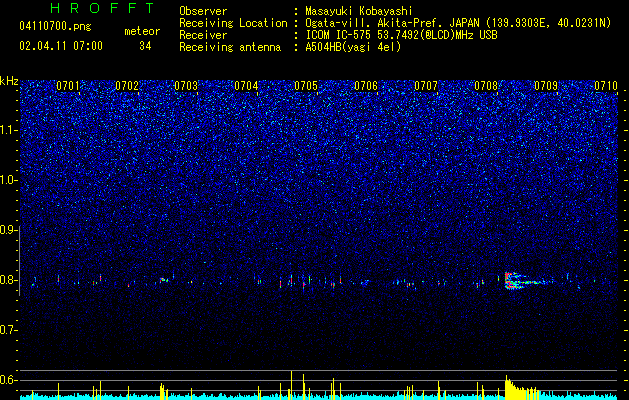Click the 0705 time marker

click(306, 86)
